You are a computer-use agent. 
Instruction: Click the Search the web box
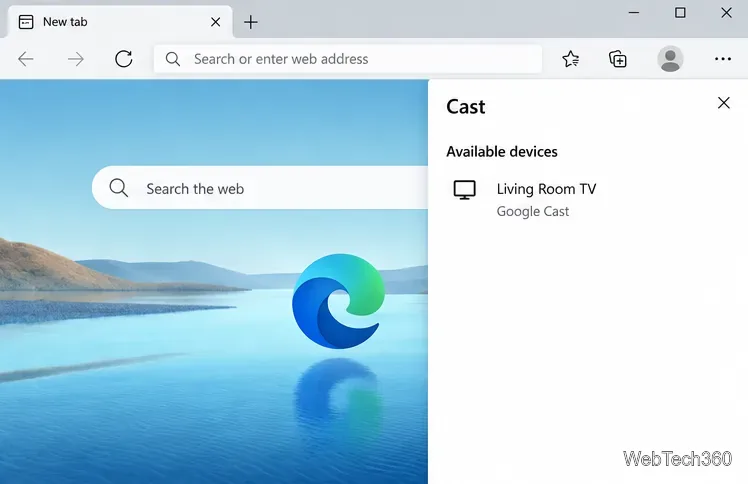[260, 188]
